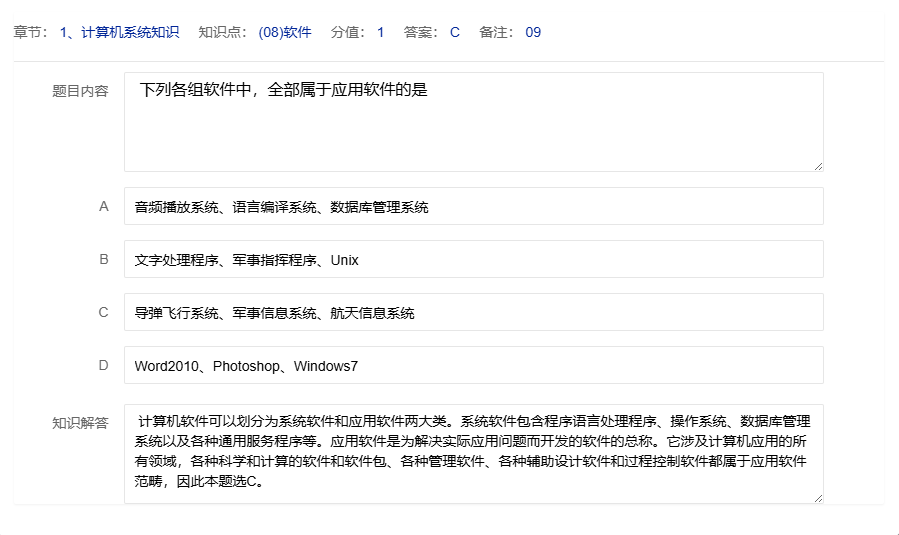Click the B label beside second option

coord(103,260)
